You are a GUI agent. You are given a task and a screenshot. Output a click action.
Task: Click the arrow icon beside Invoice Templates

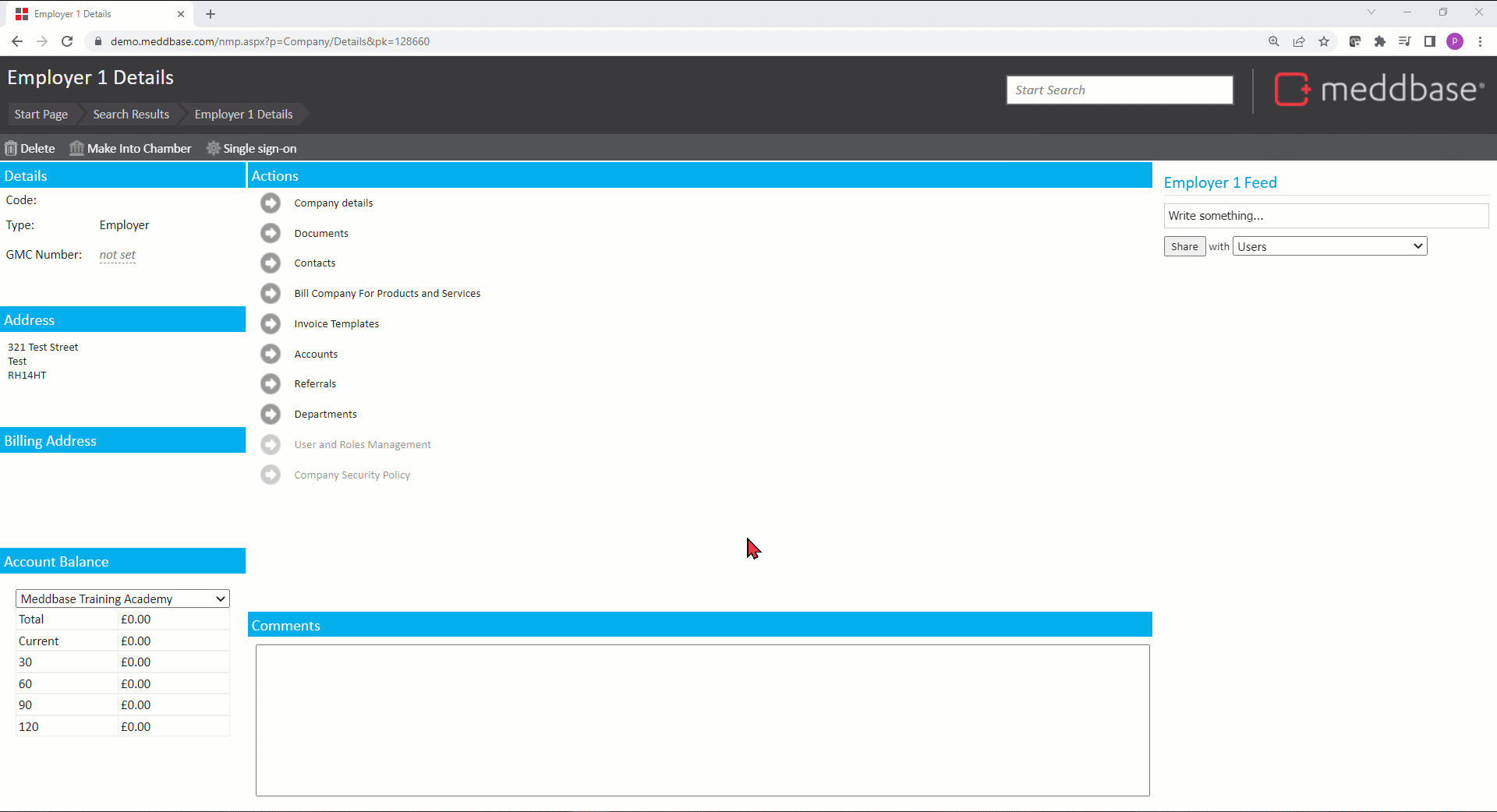[271, 323]
